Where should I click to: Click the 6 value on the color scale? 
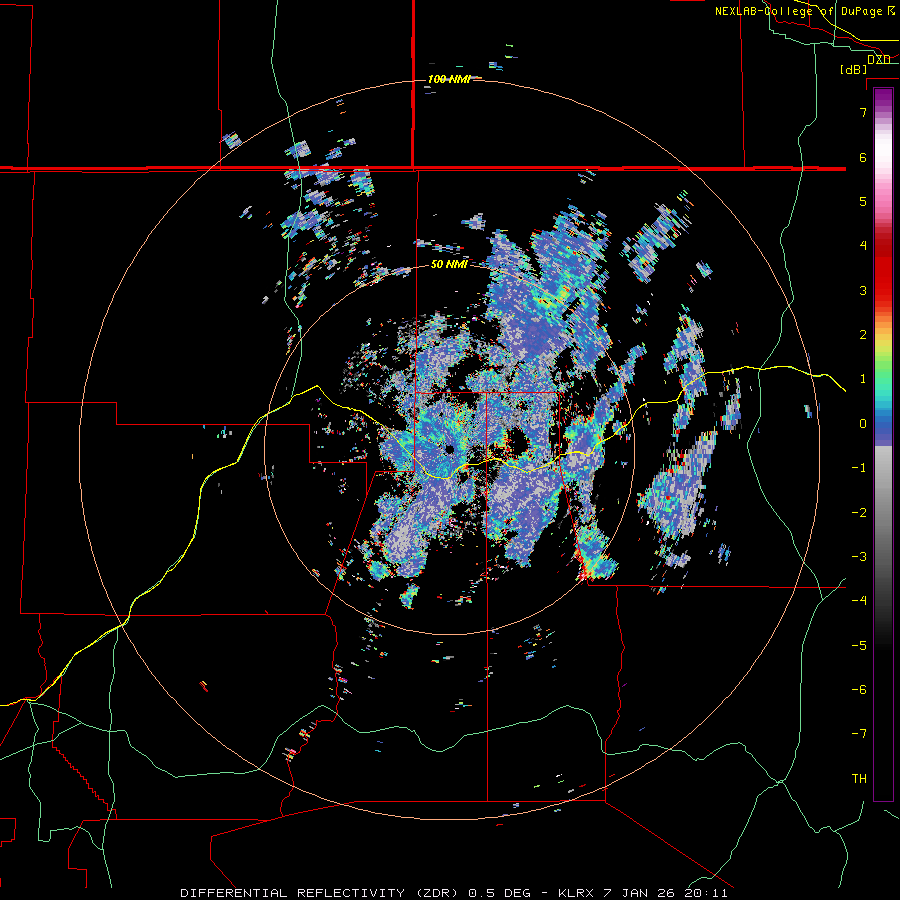[x=863, y=157]
